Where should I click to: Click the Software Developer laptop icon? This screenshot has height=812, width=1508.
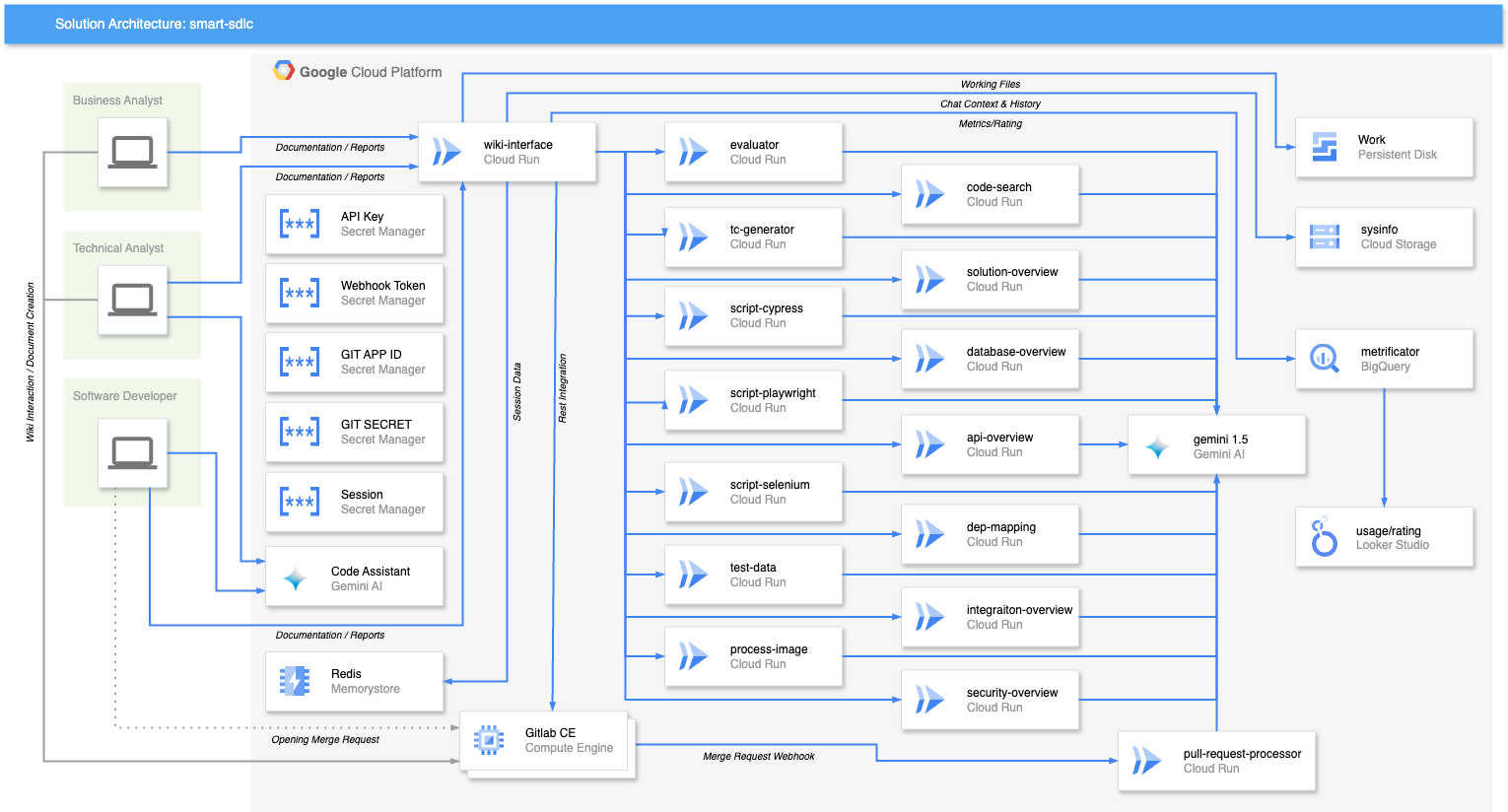[132, 452]
